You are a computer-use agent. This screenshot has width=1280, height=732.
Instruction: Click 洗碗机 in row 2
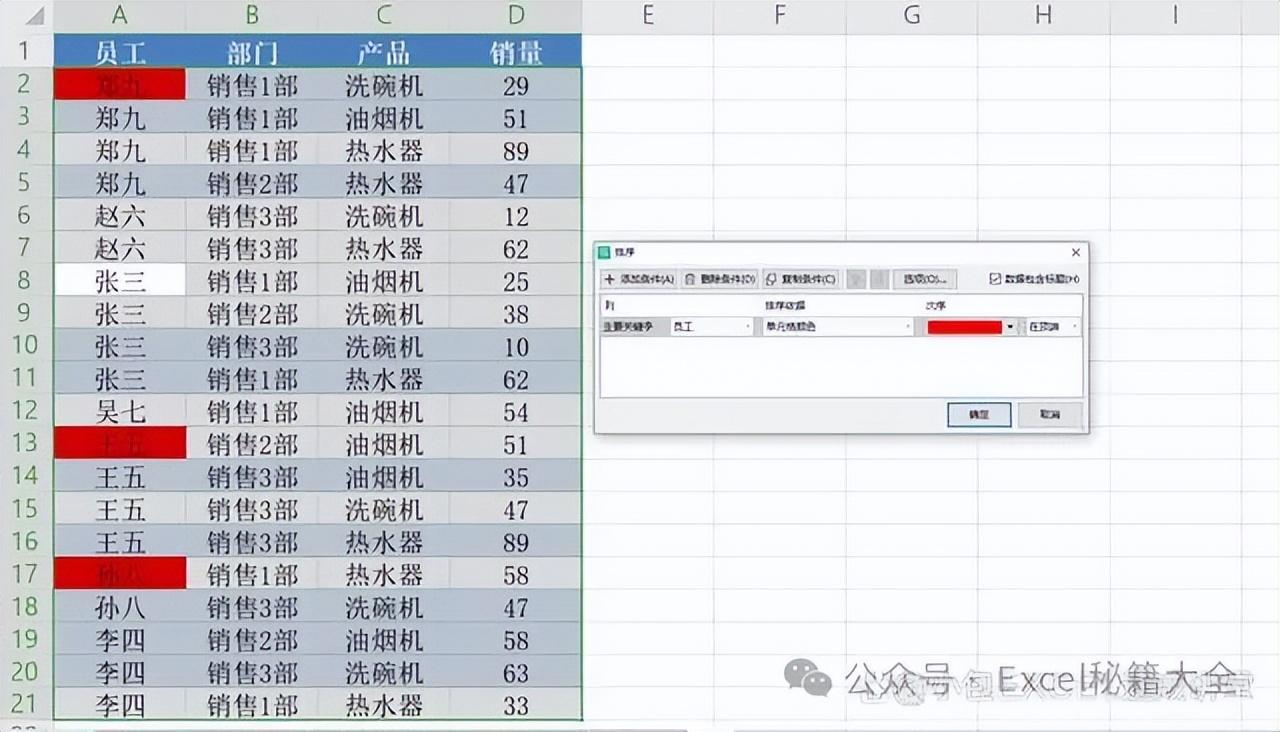click(x=384, y=84)
